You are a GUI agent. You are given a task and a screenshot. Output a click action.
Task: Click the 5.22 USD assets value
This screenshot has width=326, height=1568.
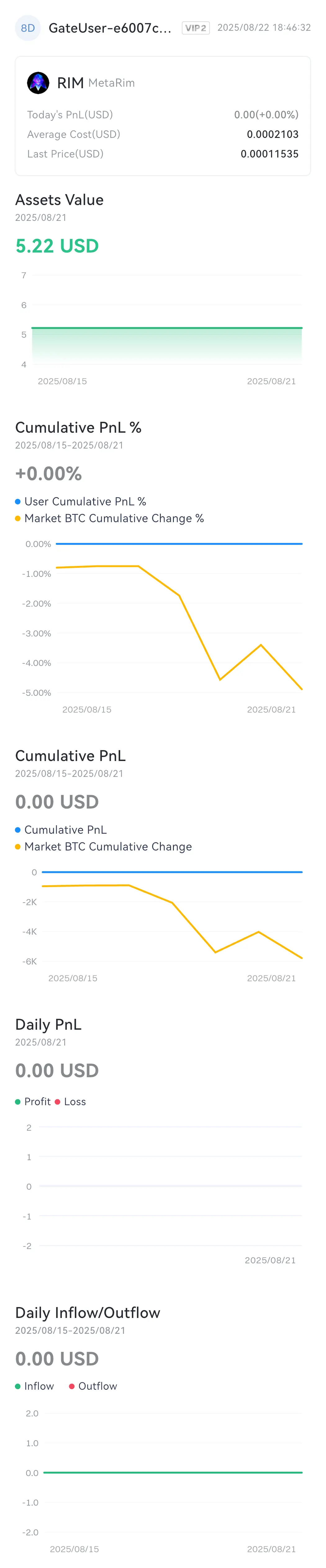click(x=57, y=246)
